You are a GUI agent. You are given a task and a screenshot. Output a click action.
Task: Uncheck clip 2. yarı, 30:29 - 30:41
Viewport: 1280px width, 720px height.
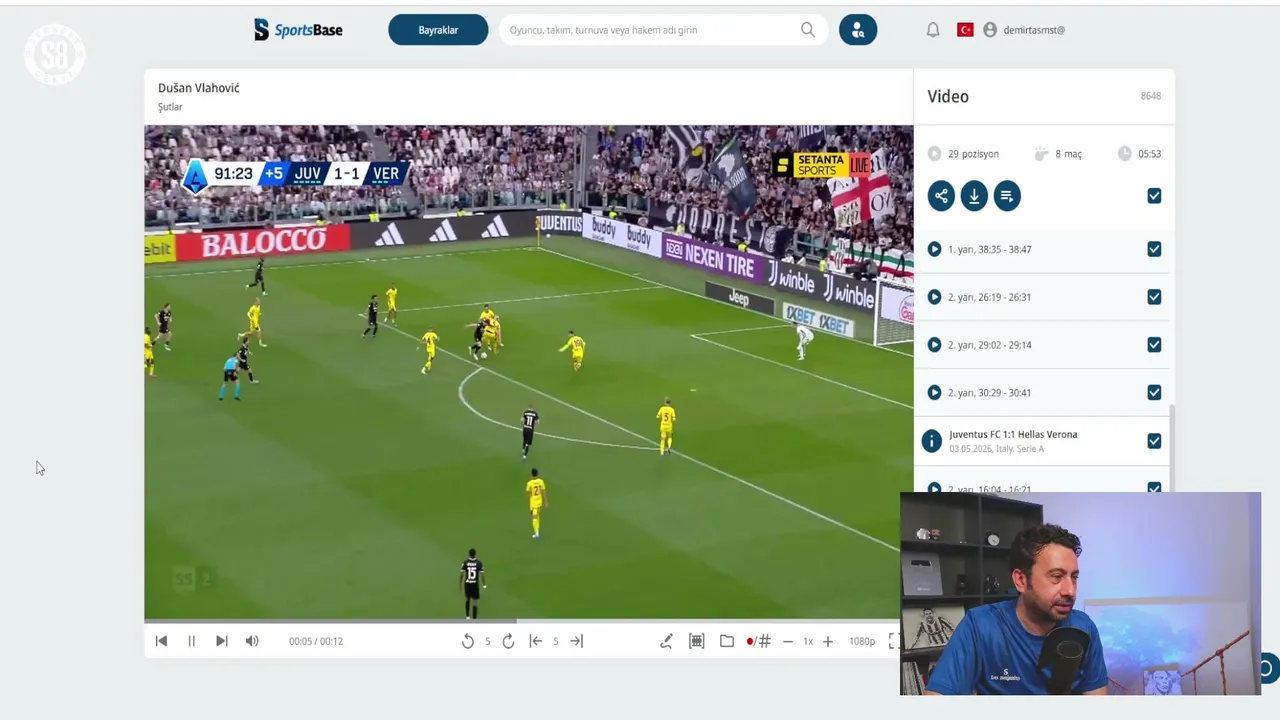pyautogui.click(x=1154, y=393)
